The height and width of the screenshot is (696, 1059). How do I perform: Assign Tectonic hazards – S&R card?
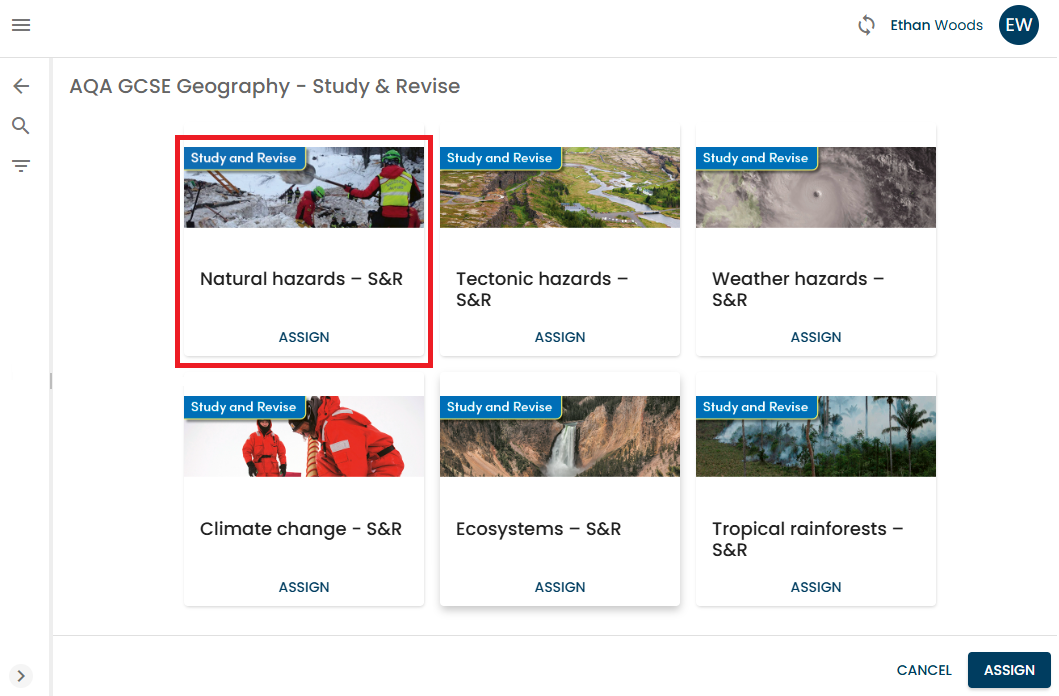click(560, 338)
